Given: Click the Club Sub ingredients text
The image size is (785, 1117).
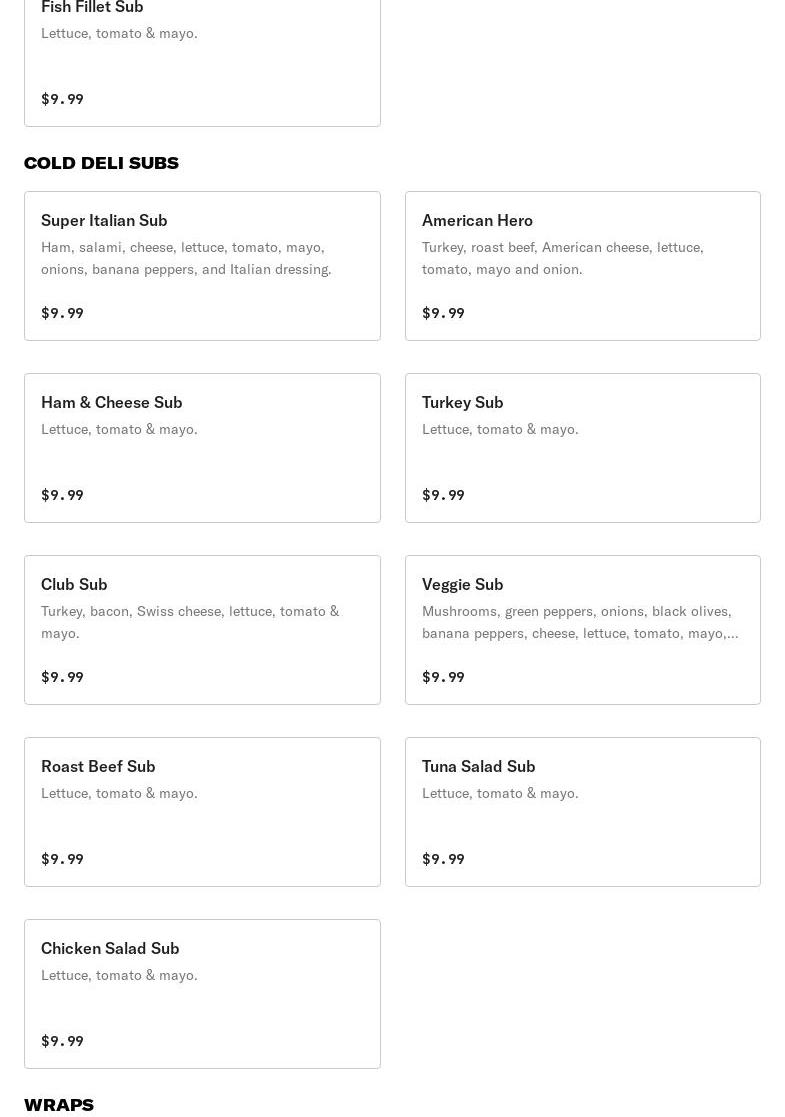Looking at the screenshot, I should [190, 622].
